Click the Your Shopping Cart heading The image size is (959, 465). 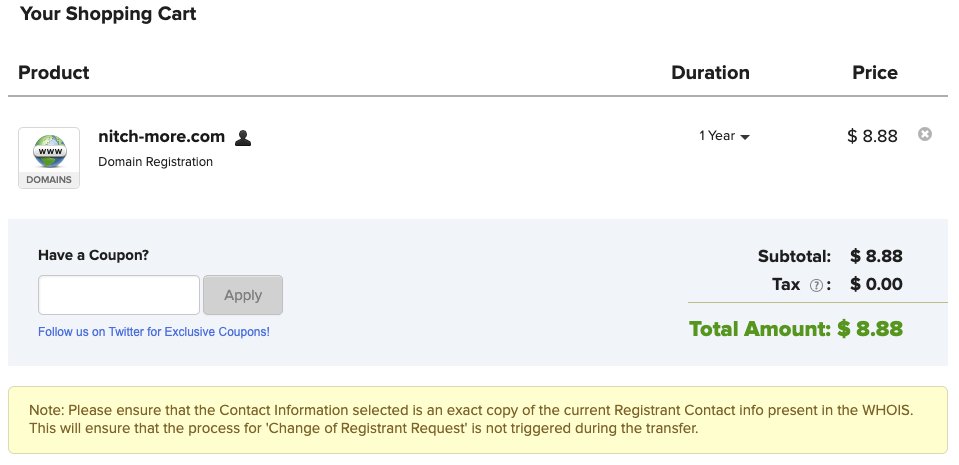108,14
